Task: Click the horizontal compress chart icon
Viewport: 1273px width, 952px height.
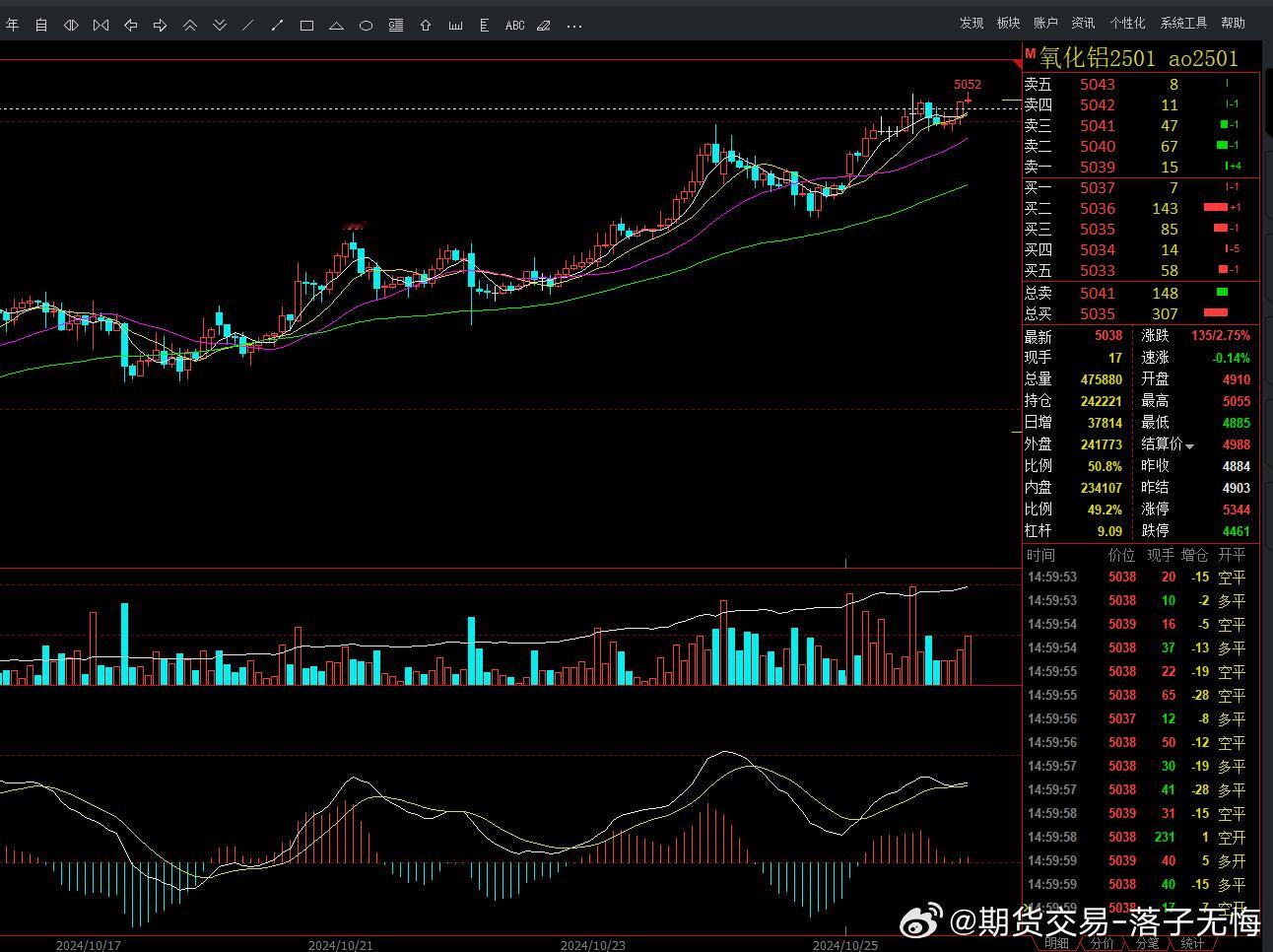Action: point(71,25)
